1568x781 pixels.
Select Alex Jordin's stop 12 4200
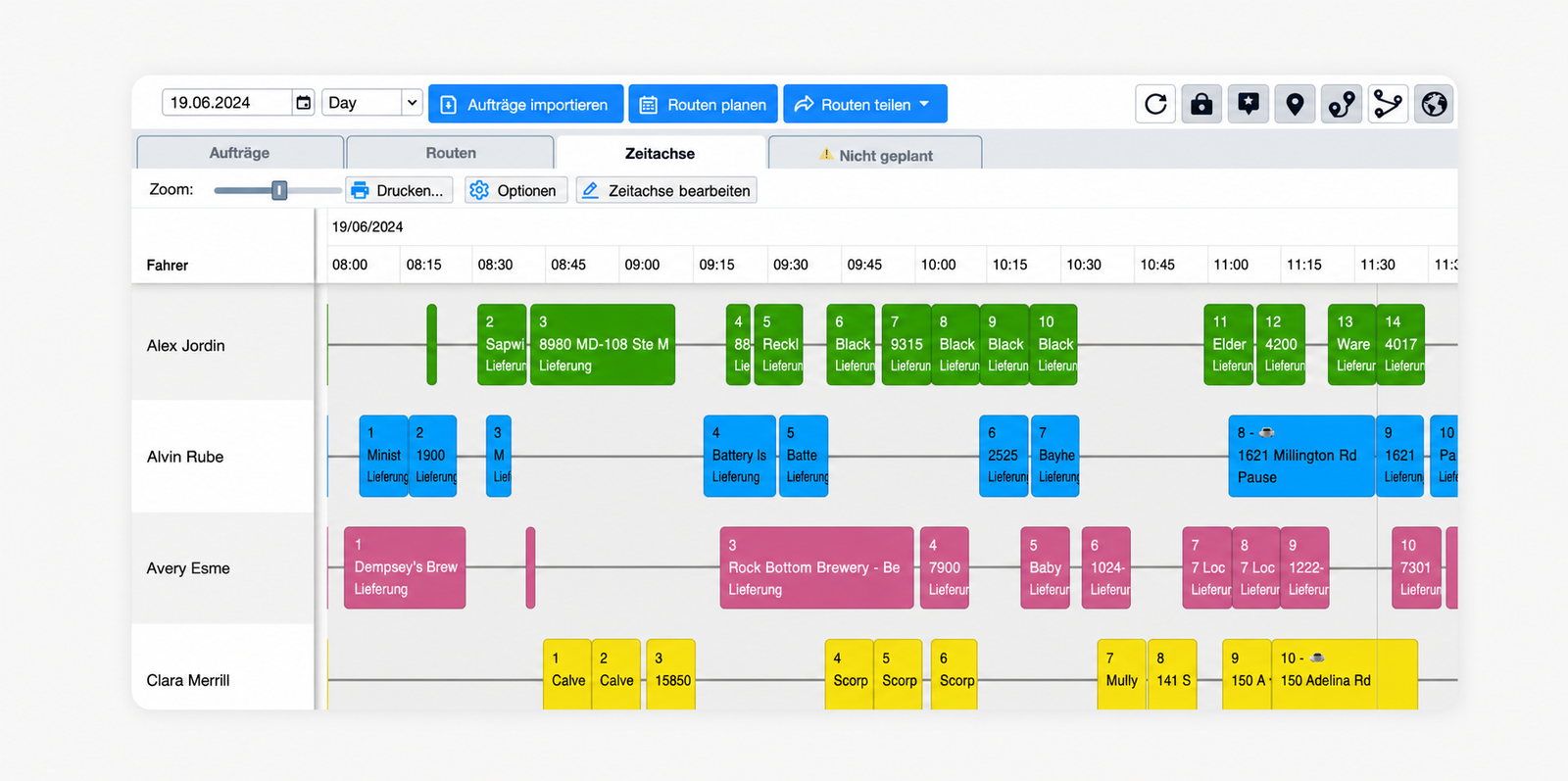[x=1281, y=344]
